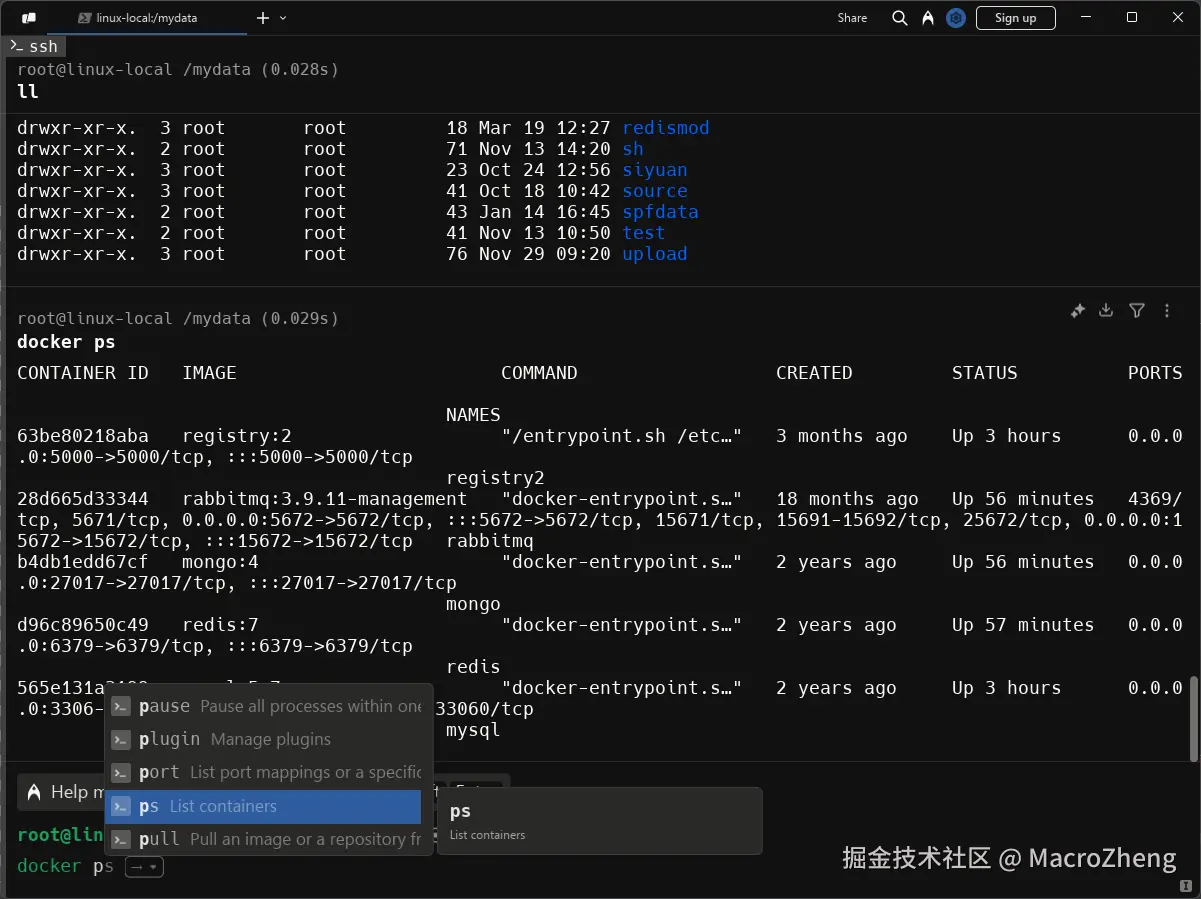Click the bold 'docker ps' command in block header
Viewport: 1201px width, 899px height.
(66, 342)
